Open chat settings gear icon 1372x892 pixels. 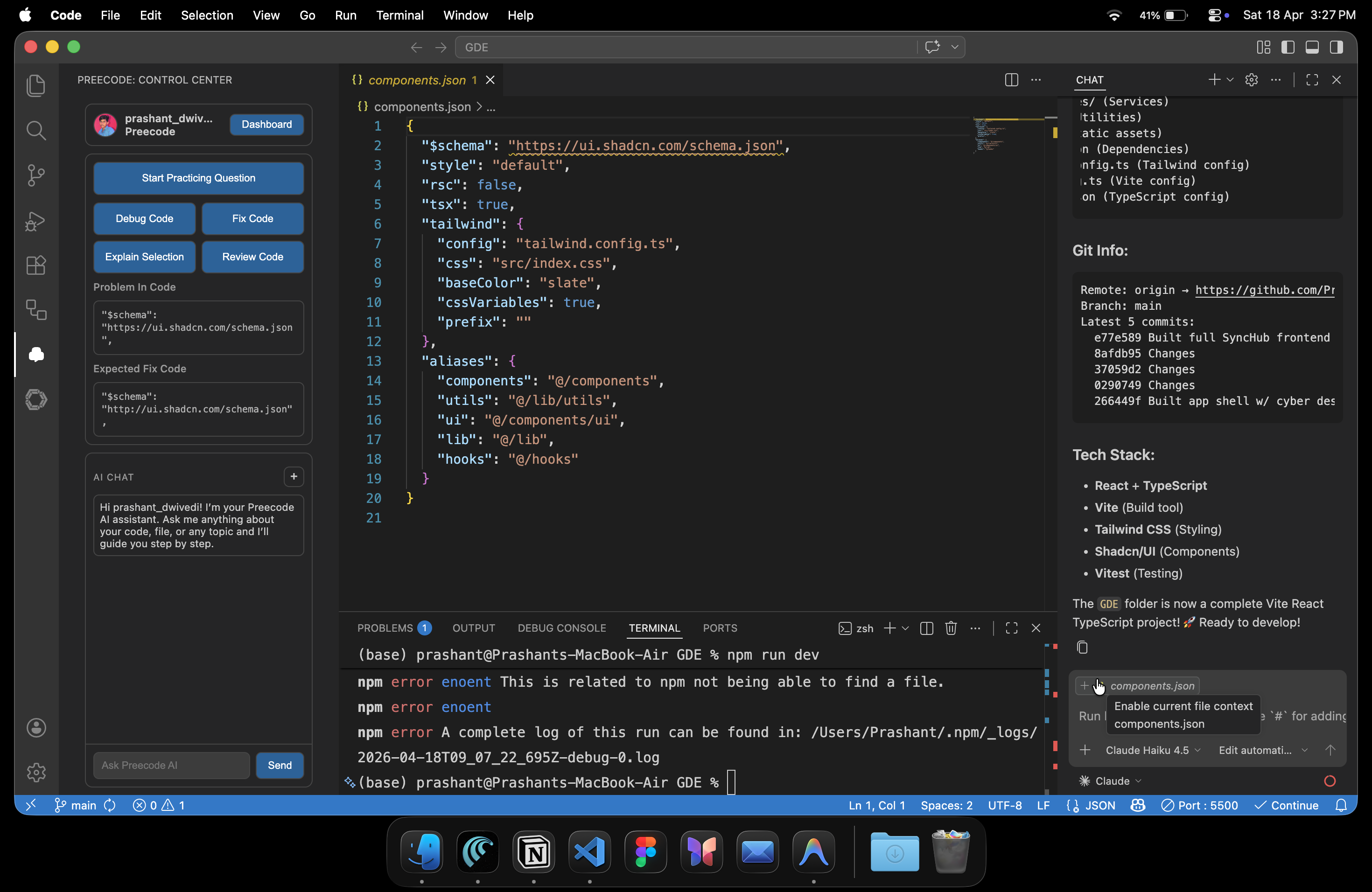[x=1251, y=80]
